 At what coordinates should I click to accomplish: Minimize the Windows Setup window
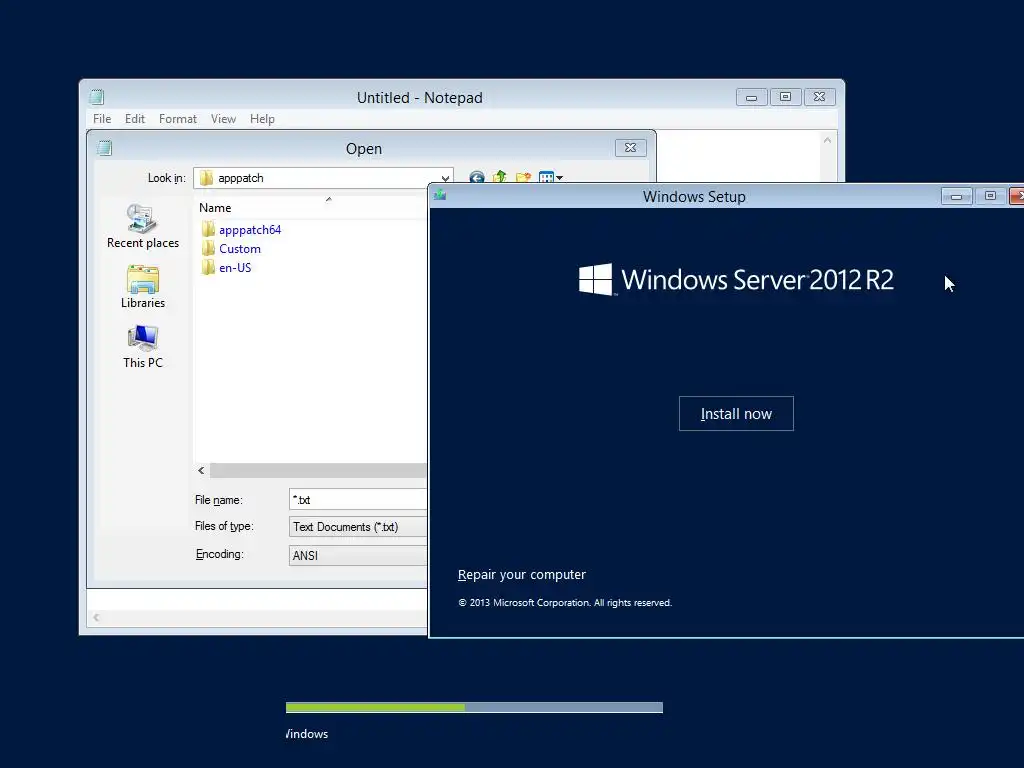(956, 196)
